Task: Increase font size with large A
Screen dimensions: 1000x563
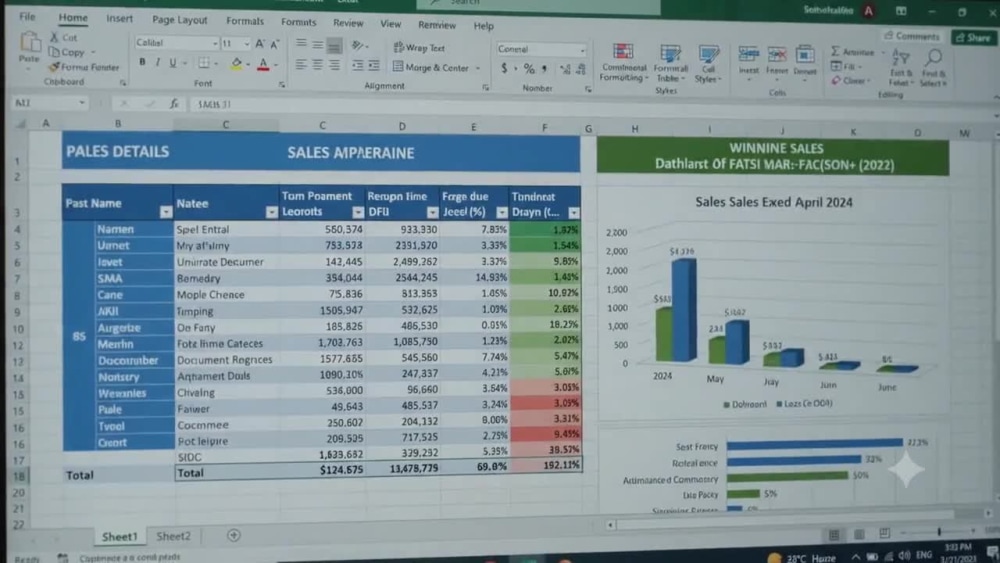Action: tap(260, 44)
